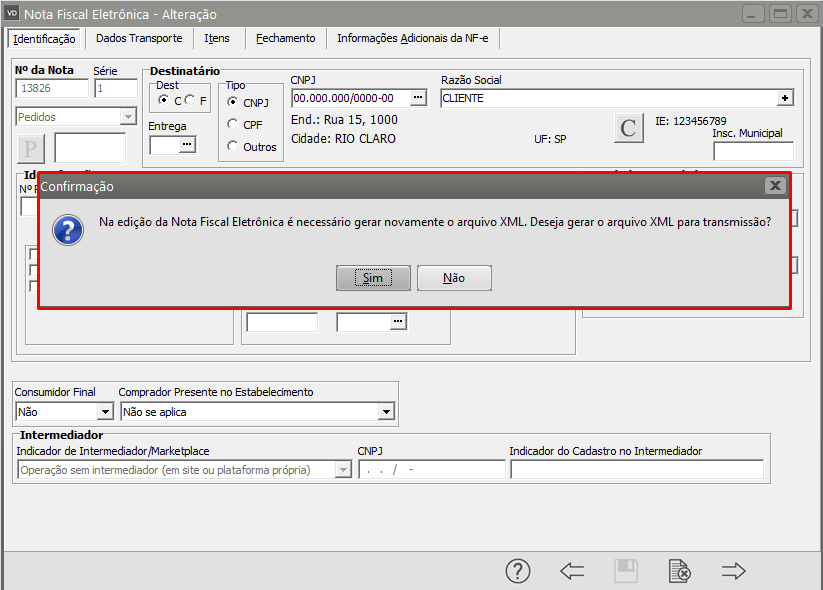
Task: Go back with left arrow icon
Action: [572, 571]
